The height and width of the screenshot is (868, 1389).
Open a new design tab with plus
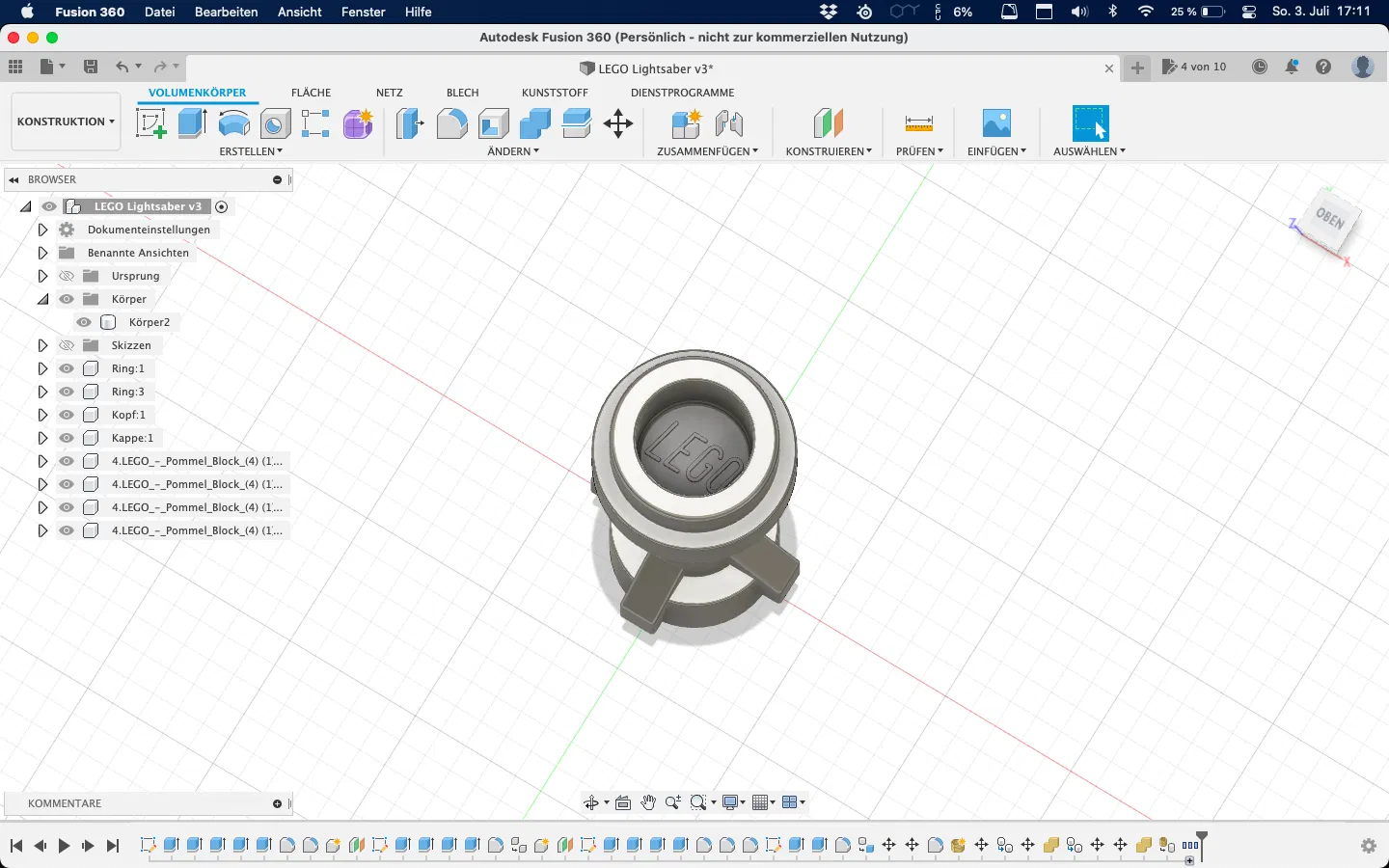coord(1138,68)
